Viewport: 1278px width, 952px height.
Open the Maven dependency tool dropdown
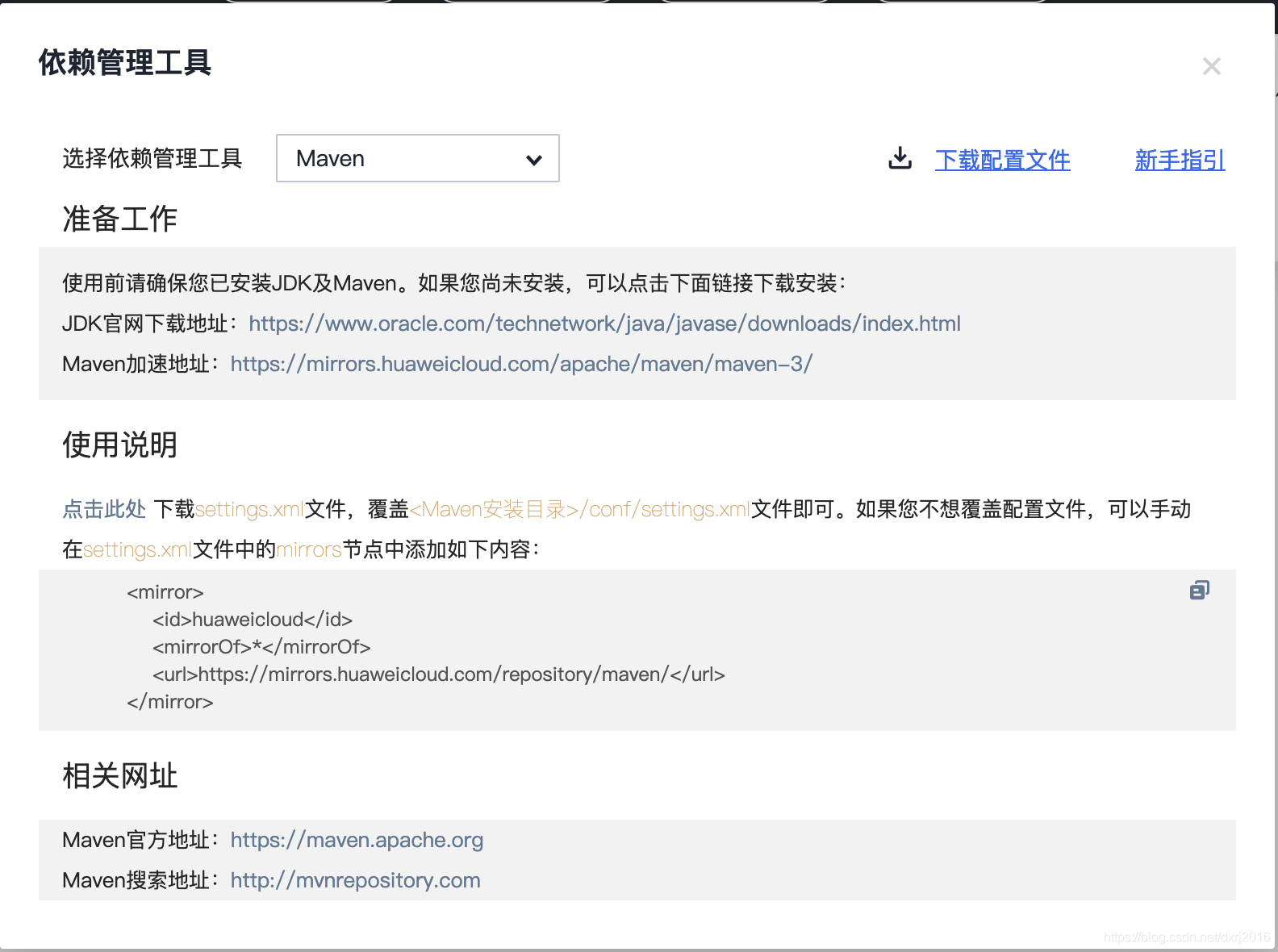point(418,158)
